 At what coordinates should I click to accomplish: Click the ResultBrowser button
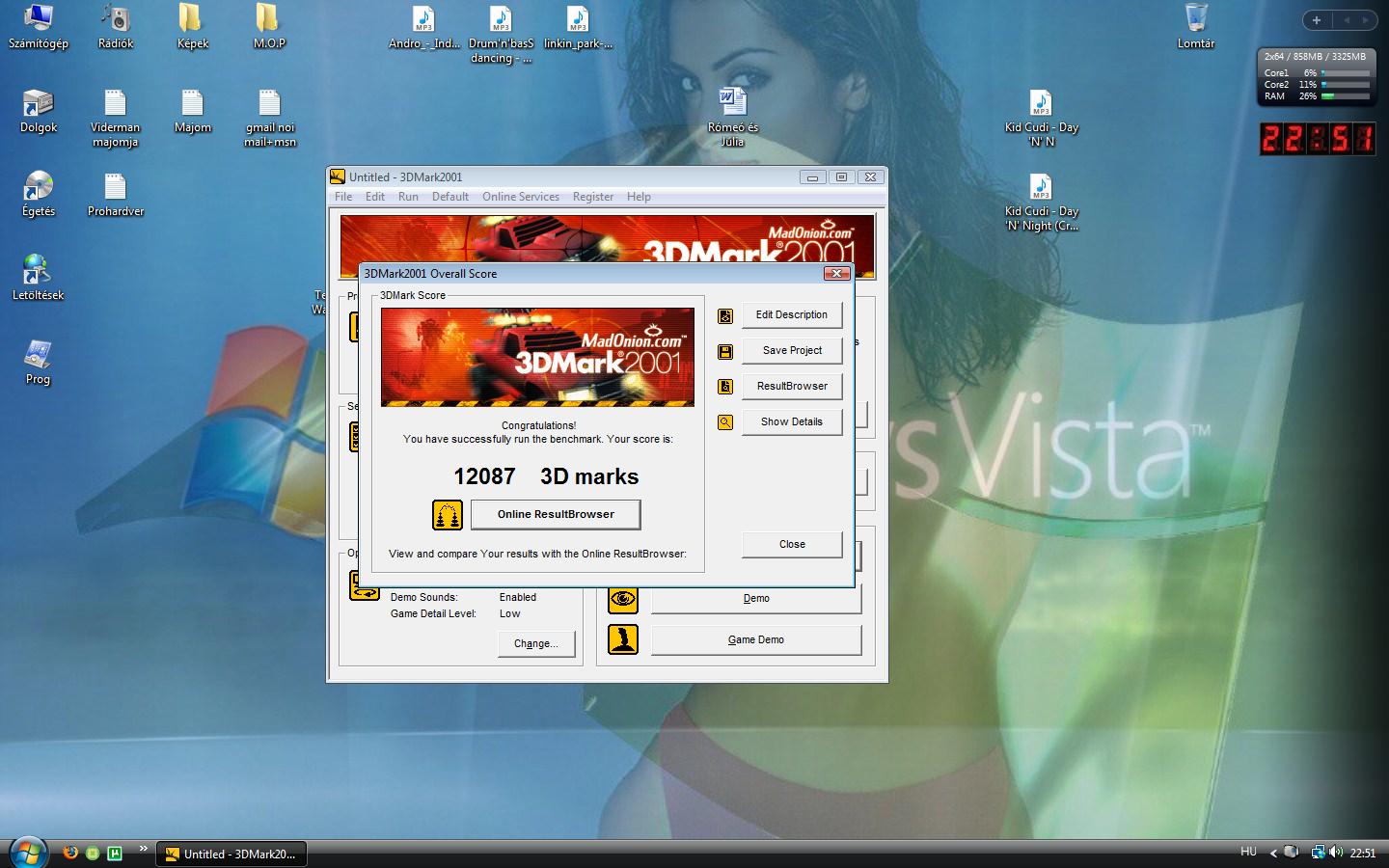click(x=792, y=387)
